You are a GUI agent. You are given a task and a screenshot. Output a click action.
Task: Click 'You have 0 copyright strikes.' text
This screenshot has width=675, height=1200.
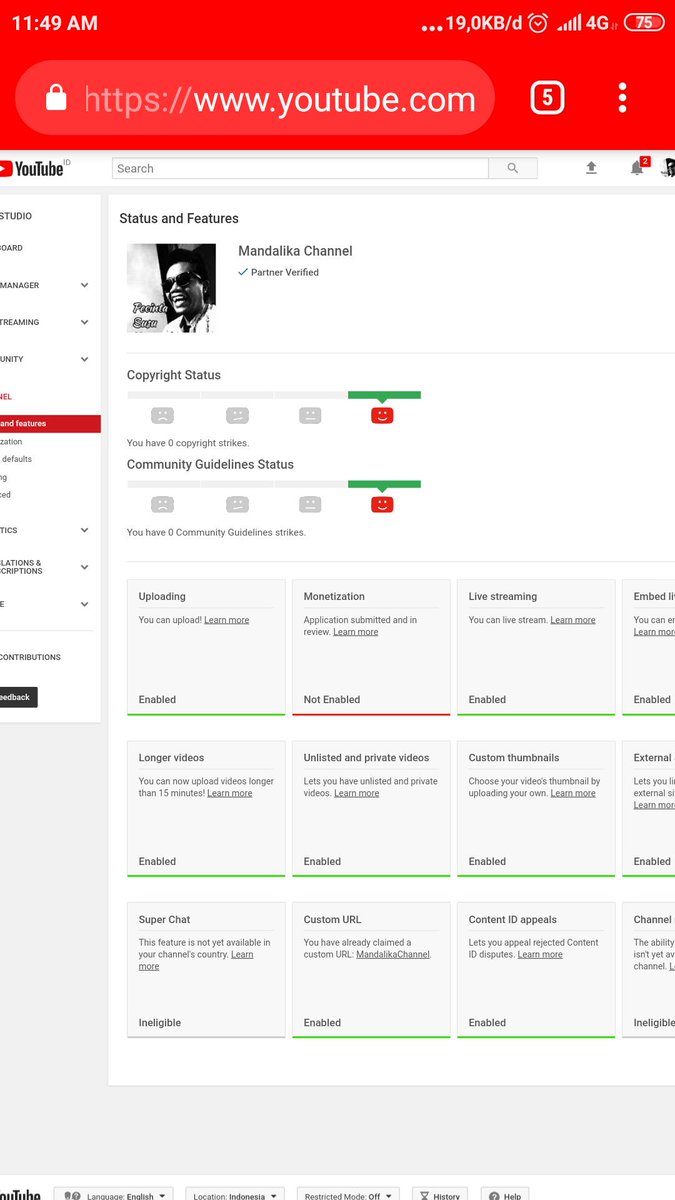coord(188,443)
